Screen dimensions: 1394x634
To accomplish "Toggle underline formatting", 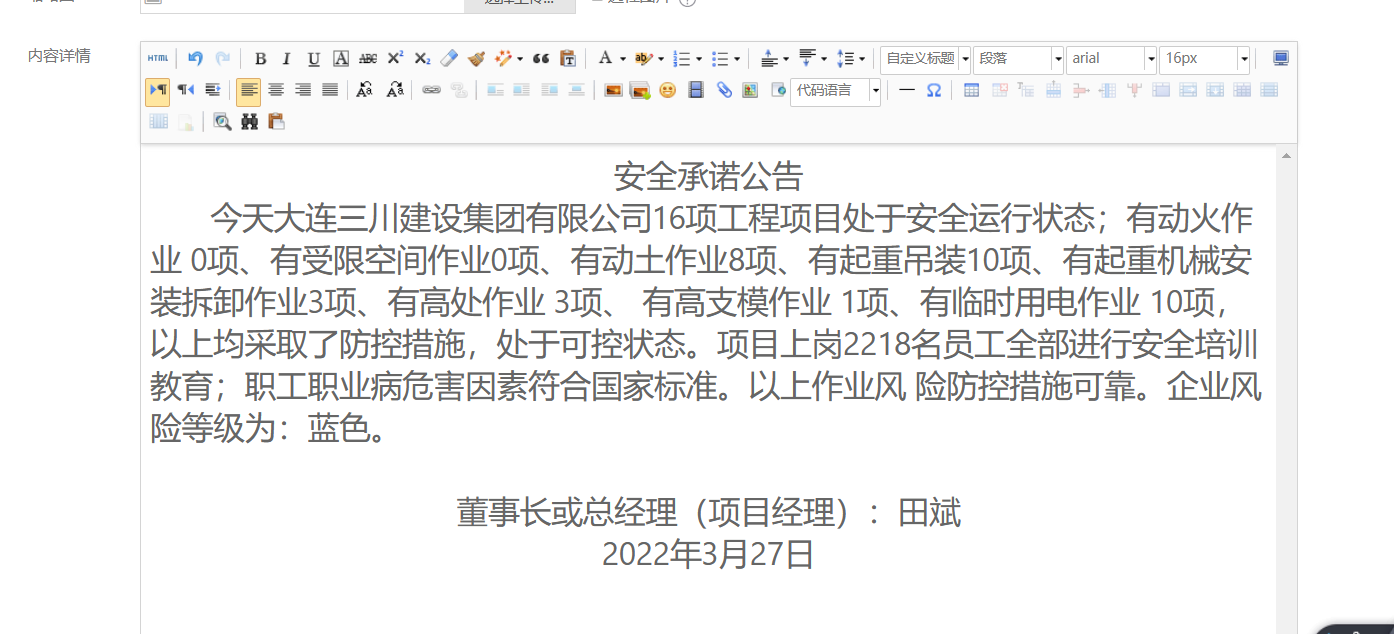I will click(314, 59).
